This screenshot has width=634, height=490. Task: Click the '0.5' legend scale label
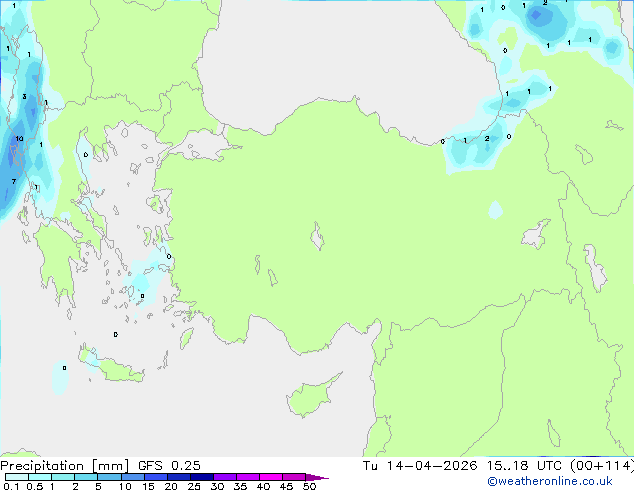[x=35, y=486]
